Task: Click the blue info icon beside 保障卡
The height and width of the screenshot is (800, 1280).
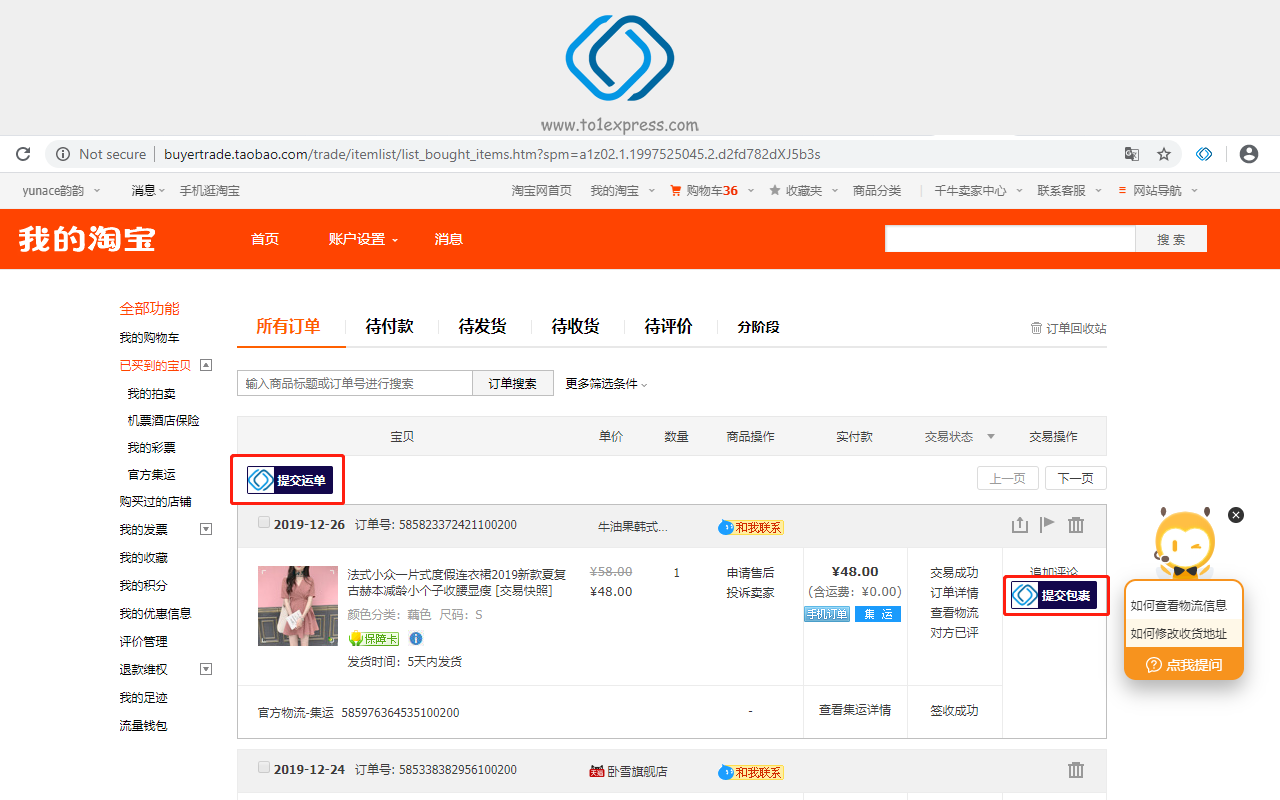Action: 415,638
